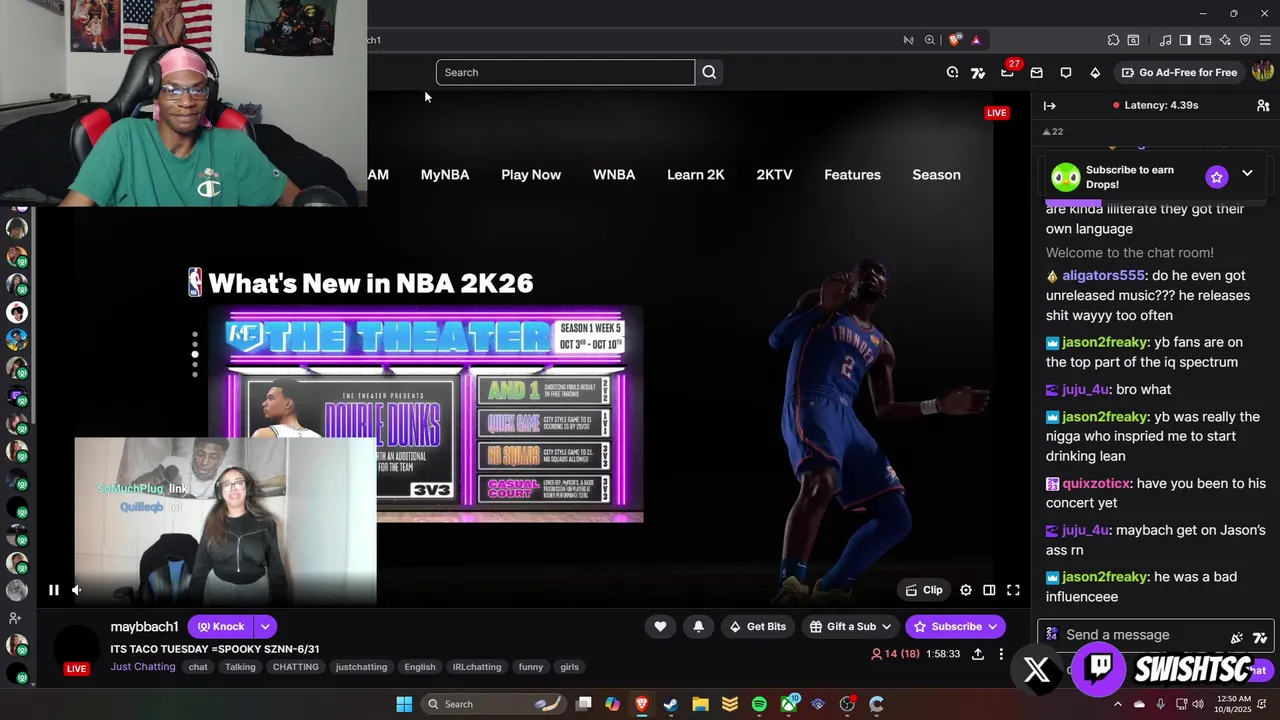The height and width of the screenshot is (720, 1280).
Task: Select the funny tag
Action: click(x=531, y=667)
